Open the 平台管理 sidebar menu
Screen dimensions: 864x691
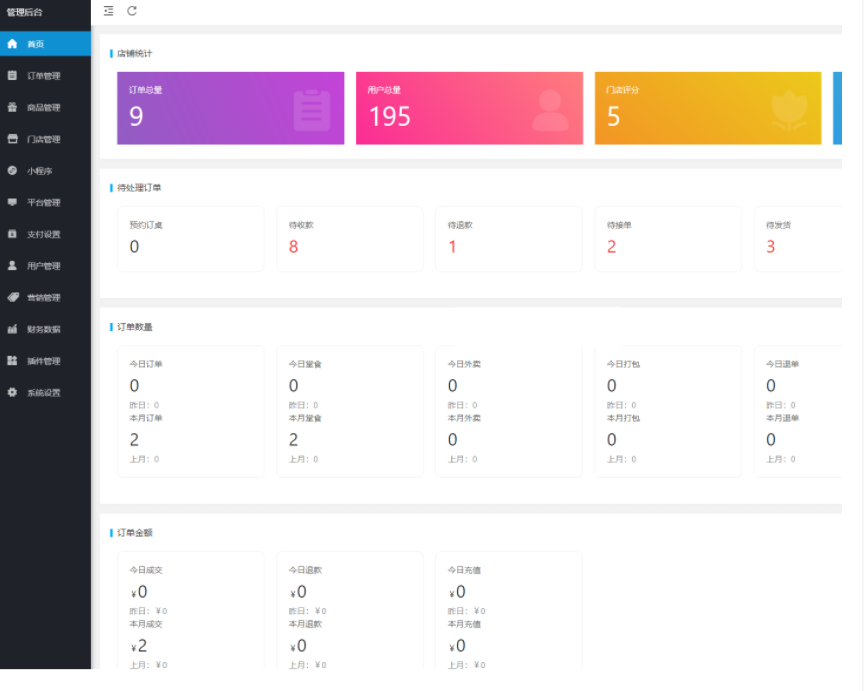[x=43, y=203]
